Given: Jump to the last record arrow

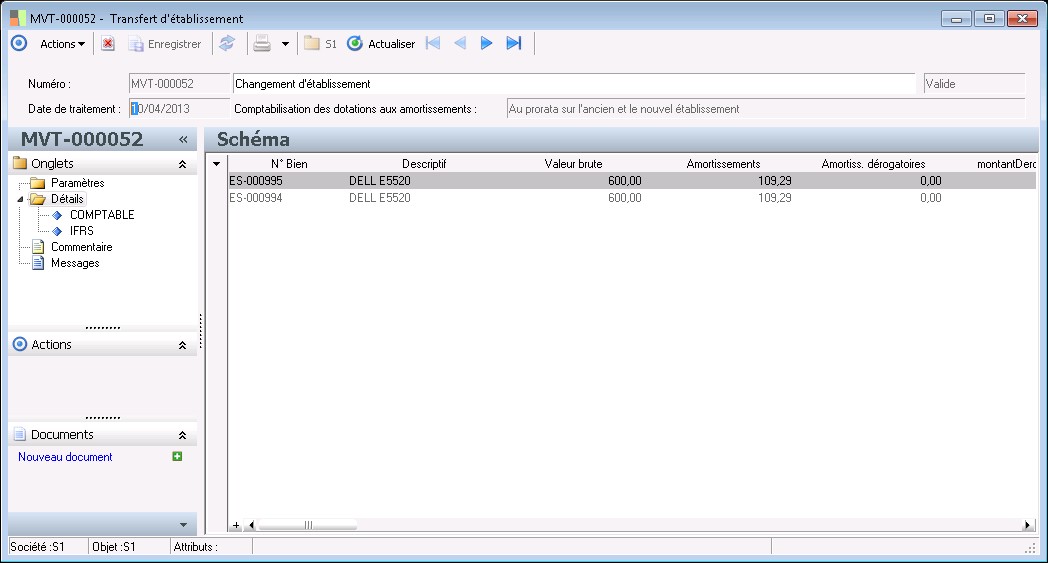Looking at the screenshot, I should (514, 43).
